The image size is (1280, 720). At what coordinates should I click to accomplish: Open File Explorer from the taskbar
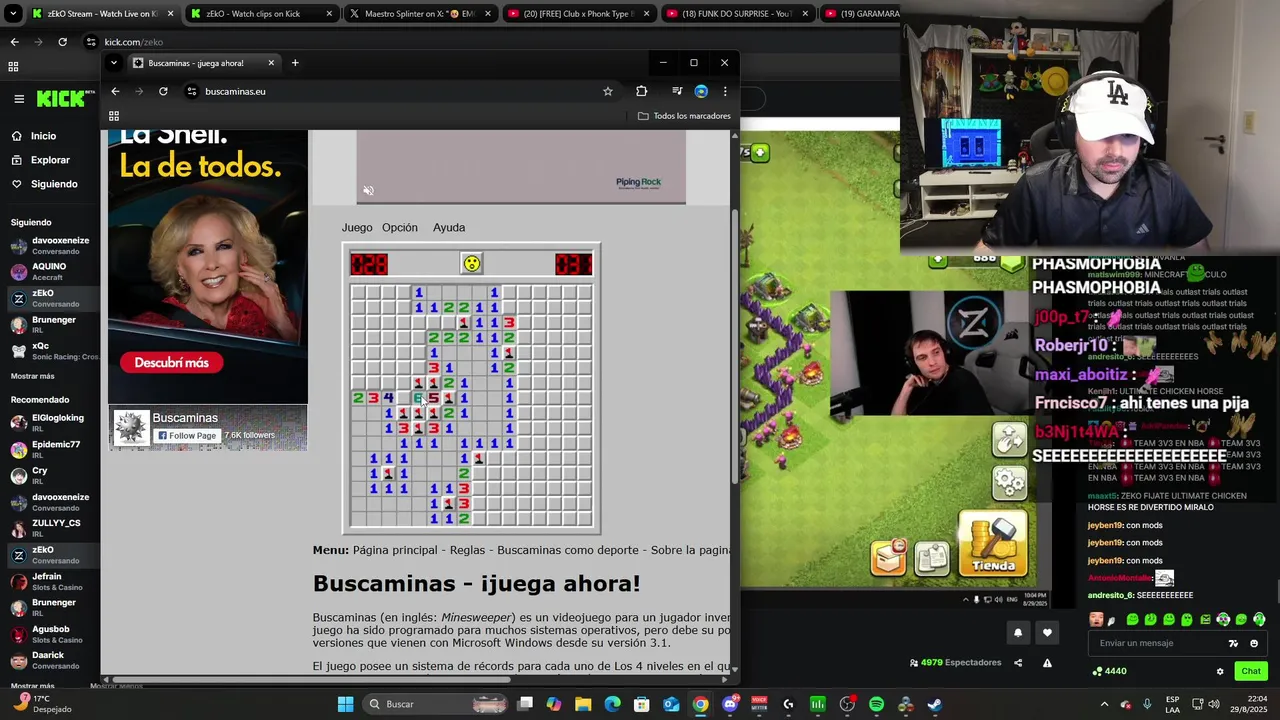583,704
